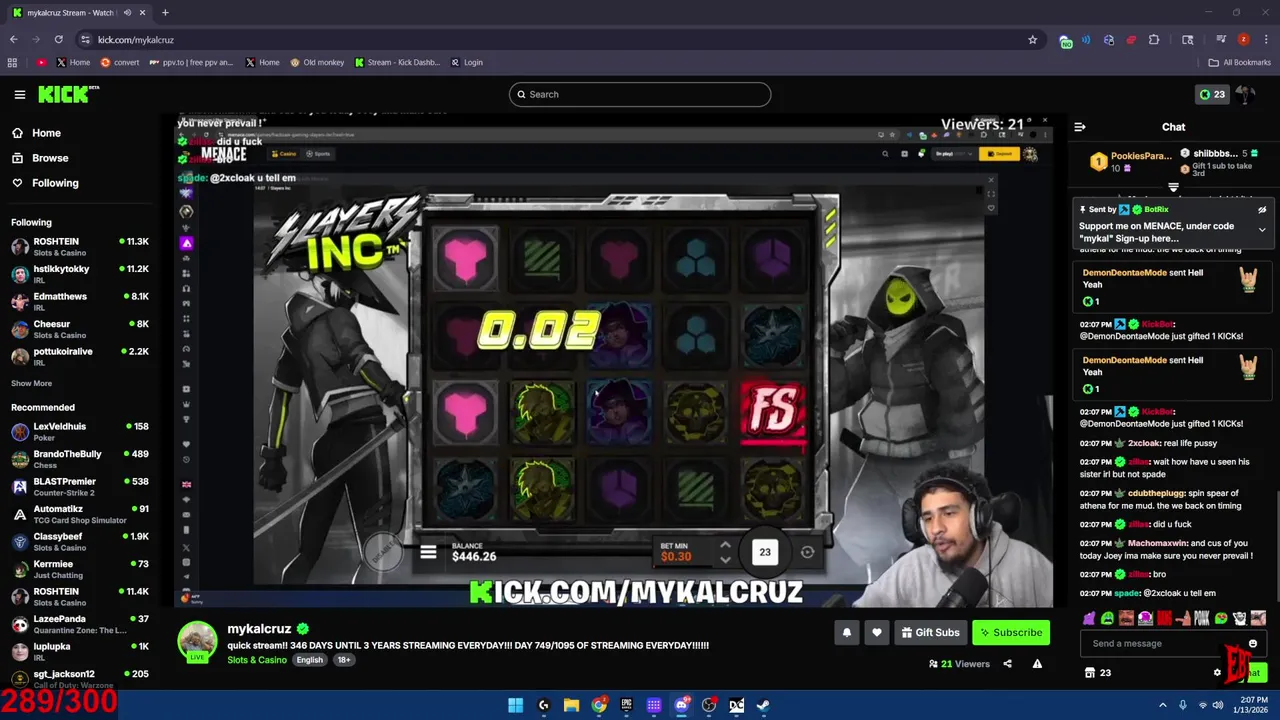Click the Kick search box
The height and width of the screenshot is (720, 1280).
tap(640, 94)
